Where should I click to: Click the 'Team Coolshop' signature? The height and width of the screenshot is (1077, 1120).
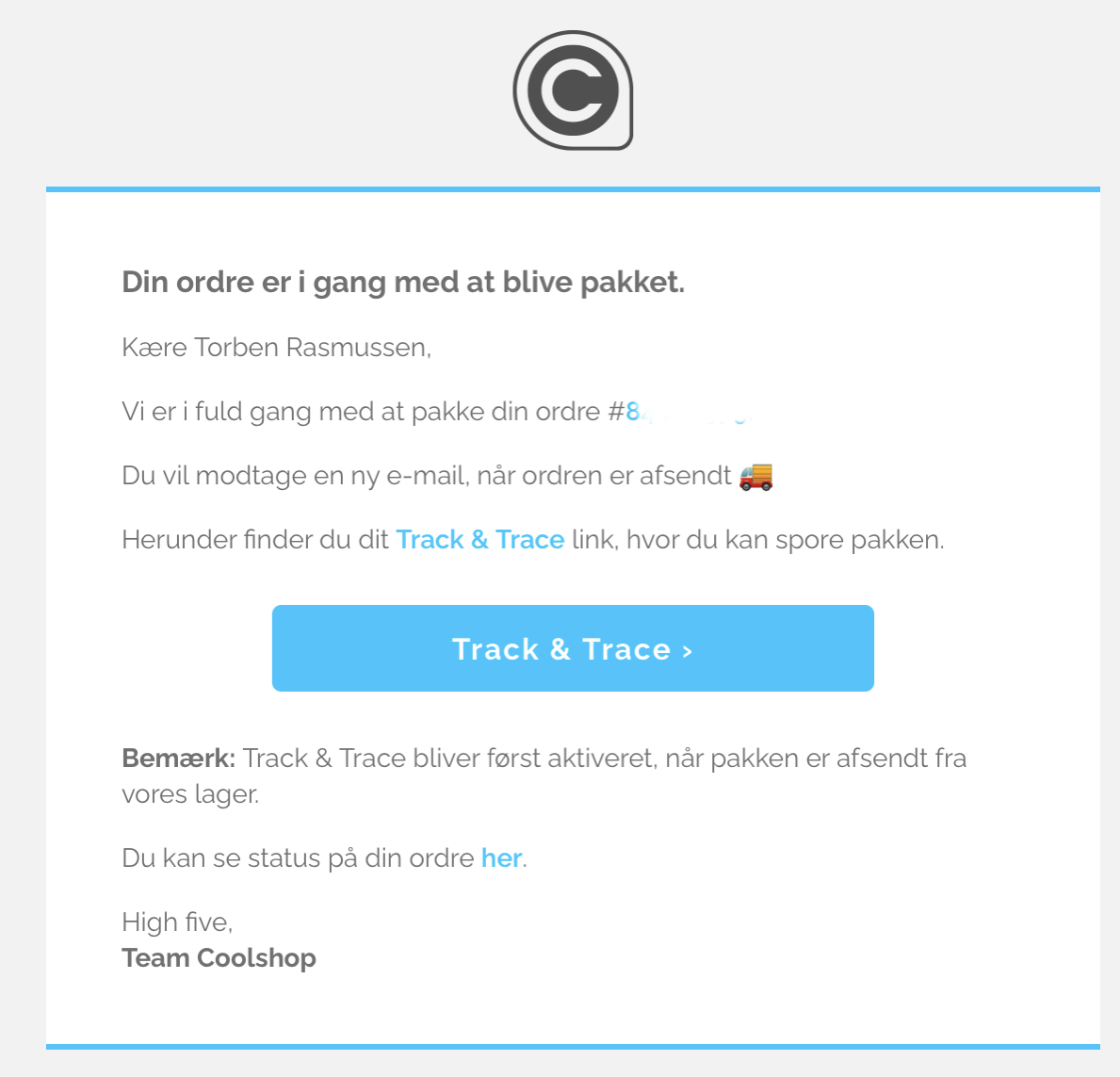click(x=219, y=958)
